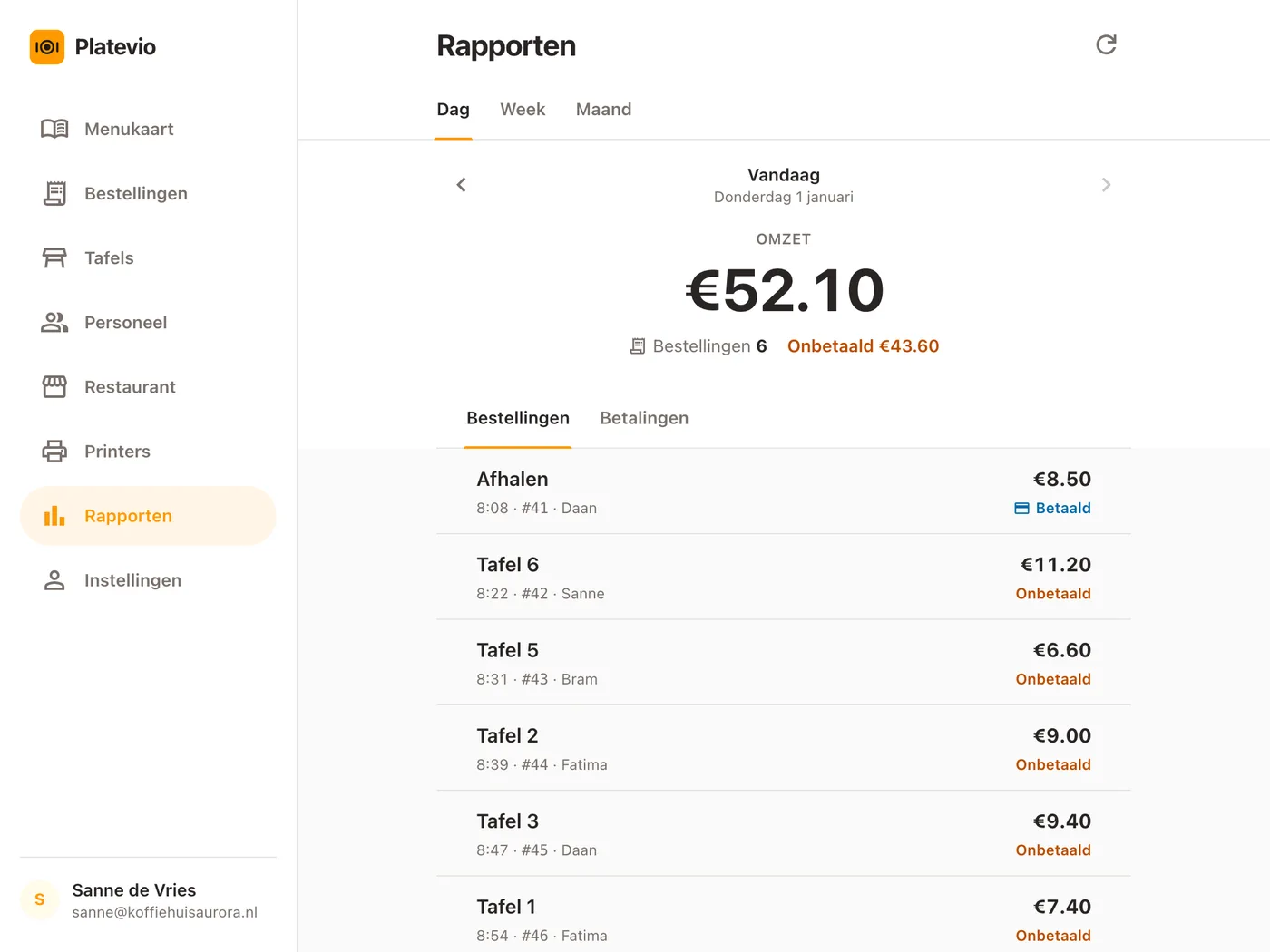The image size is (1270, 952).
Task: Click the receipt icon next to Bestellingen 6
Action: [x=638, y=346]
